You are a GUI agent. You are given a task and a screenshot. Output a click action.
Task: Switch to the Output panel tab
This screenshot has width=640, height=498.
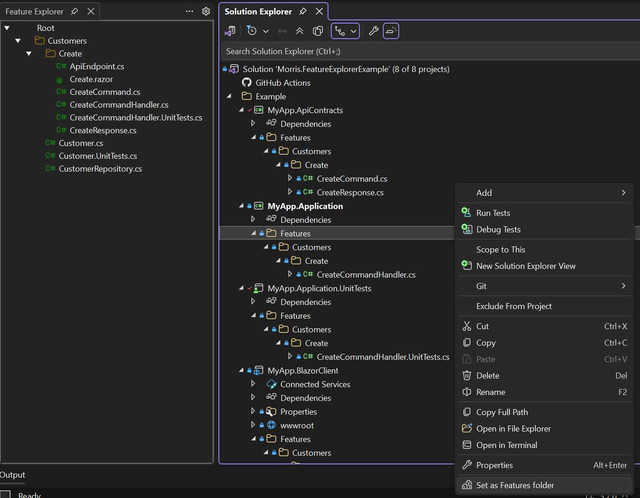(x=12, y=475)
